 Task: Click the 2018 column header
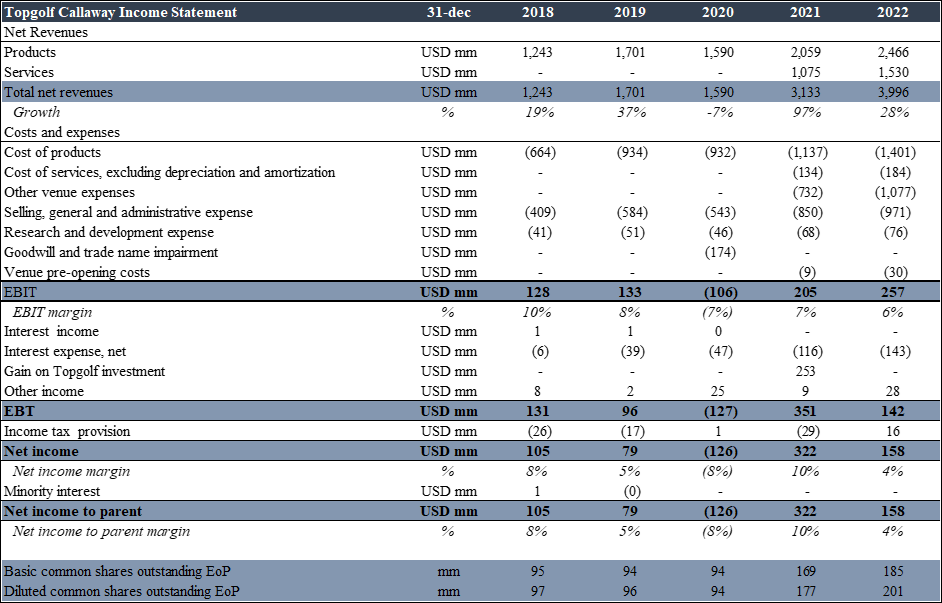538,12
